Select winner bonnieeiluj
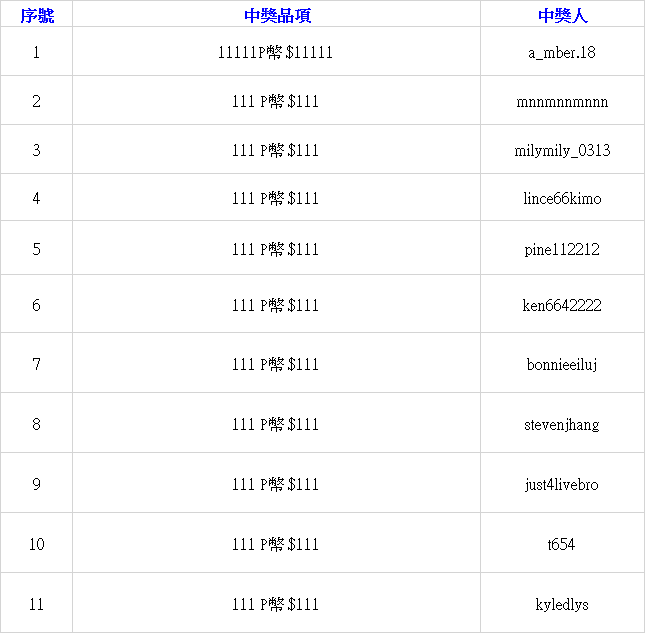 [x=562, y=364]
